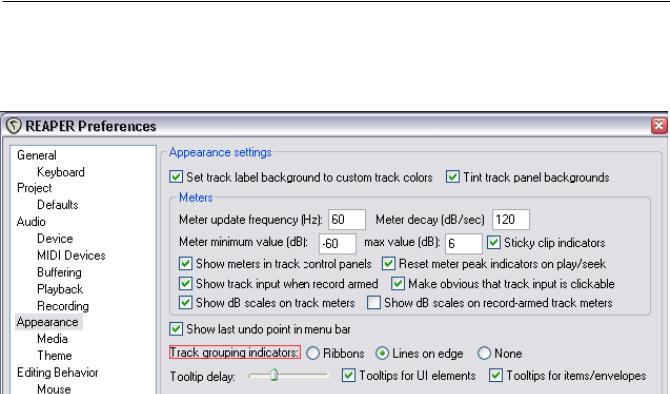
Task: Click the Meters group heading
Action: point(196,197)
